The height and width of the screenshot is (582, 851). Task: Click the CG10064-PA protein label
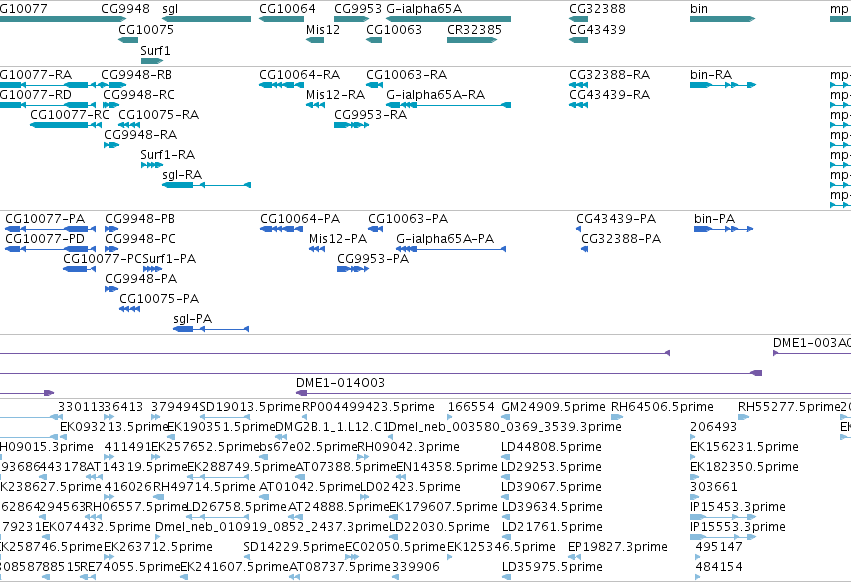pyautogui.click(x=300, y=219)
